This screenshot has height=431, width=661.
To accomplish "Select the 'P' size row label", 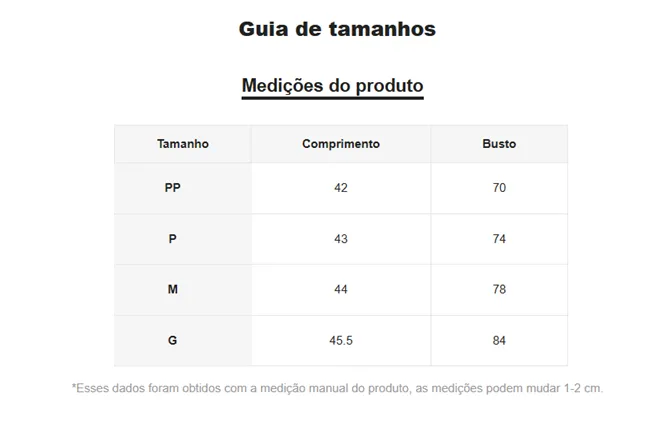I will tap(173, 239).
